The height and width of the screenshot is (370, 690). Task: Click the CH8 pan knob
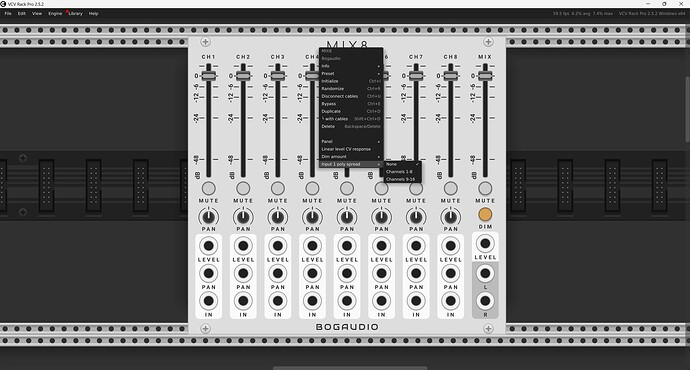(451, 217)
